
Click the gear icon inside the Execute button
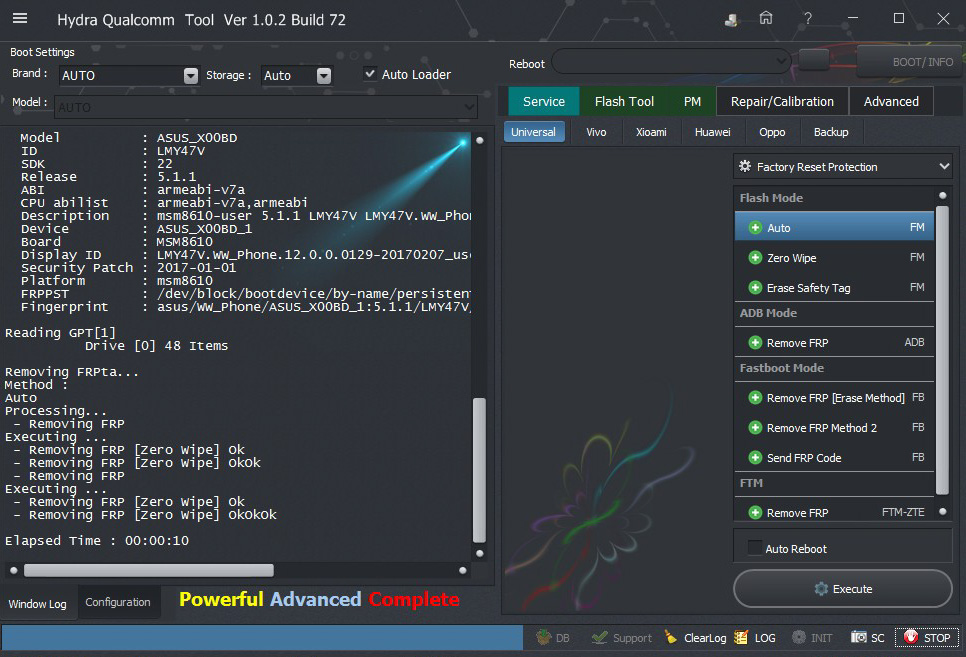[821, 589]
